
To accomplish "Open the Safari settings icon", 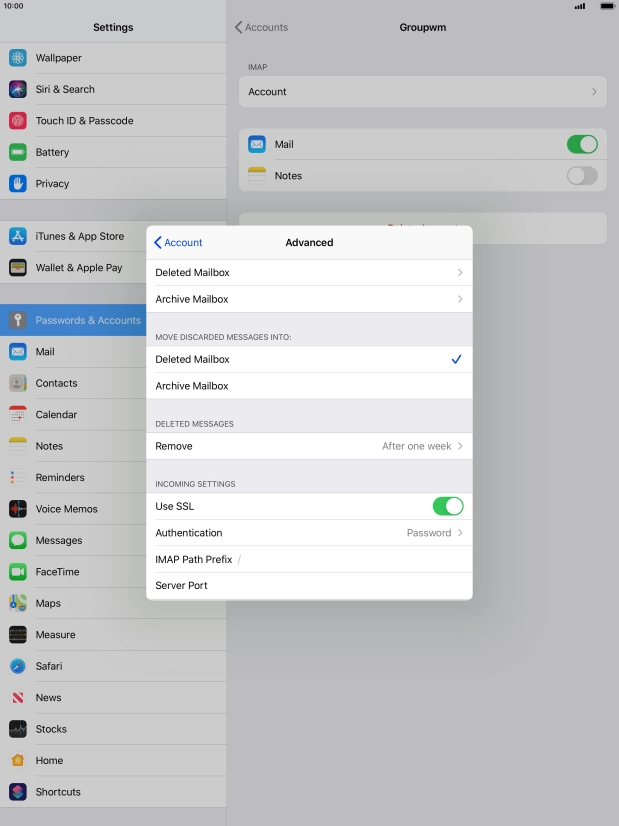I will 18,666.
